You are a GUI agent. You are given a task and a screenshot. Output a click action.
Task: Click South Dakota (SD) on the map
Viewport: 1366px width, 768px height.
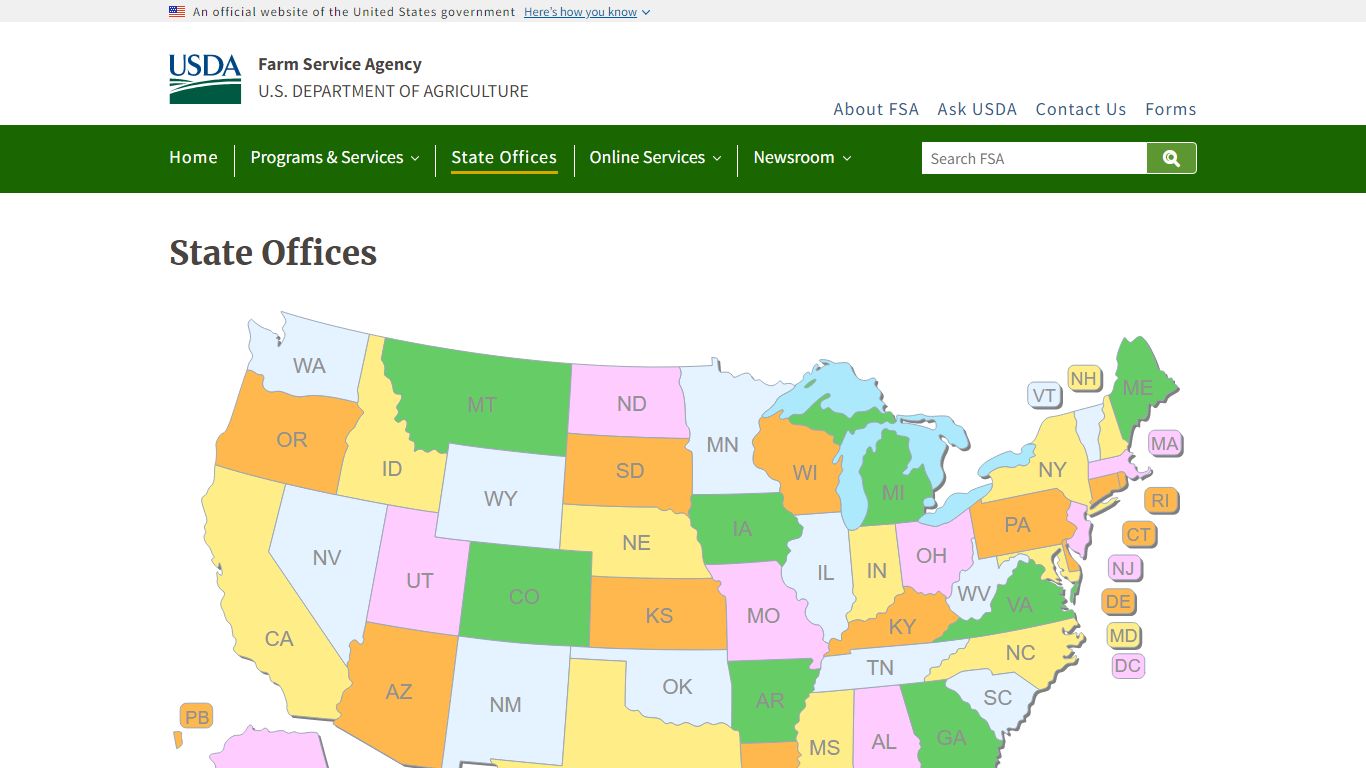(629, 470)
